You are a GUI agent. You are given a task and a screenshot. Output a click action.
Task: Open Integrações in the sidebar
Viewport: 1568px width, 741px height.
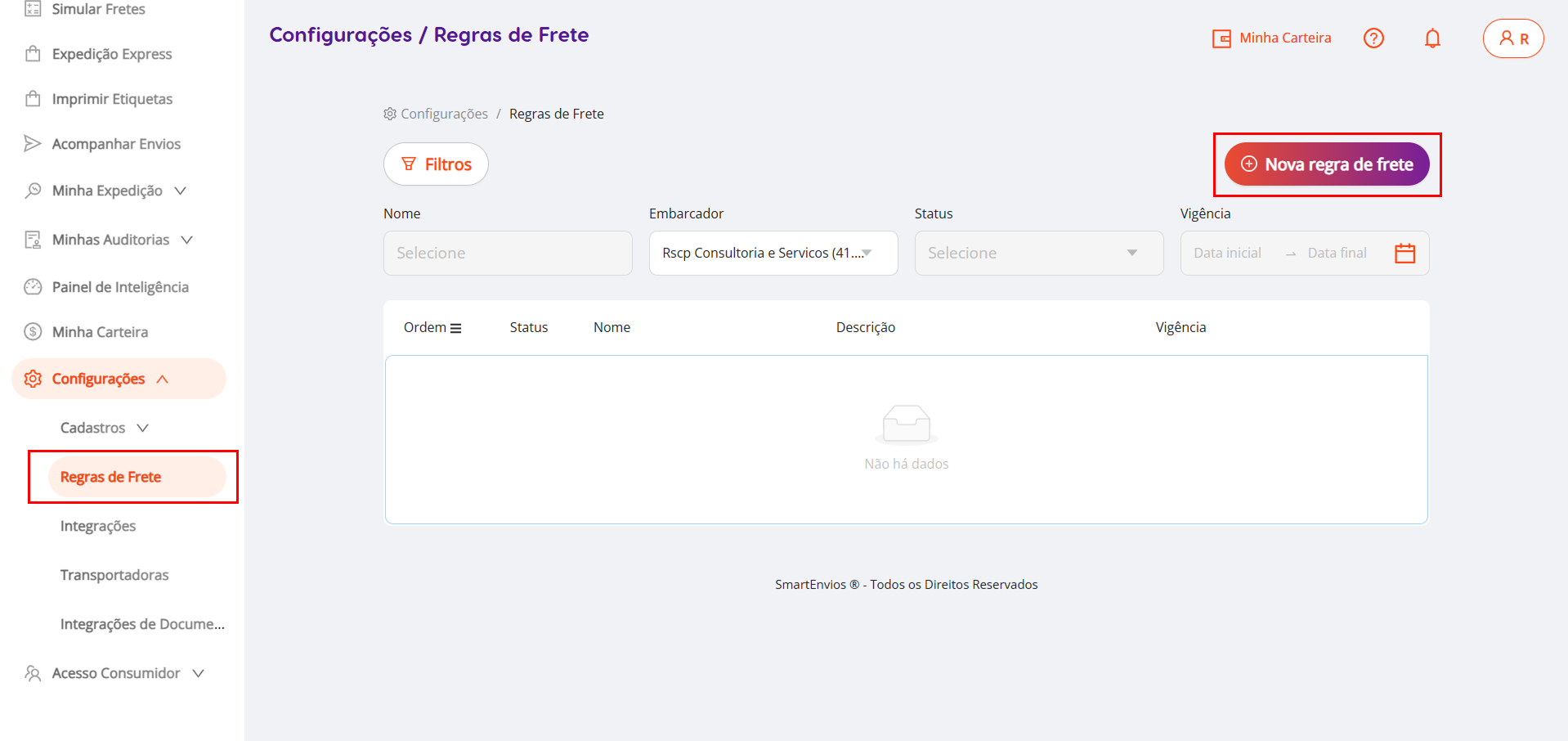[x=98, y=526]
